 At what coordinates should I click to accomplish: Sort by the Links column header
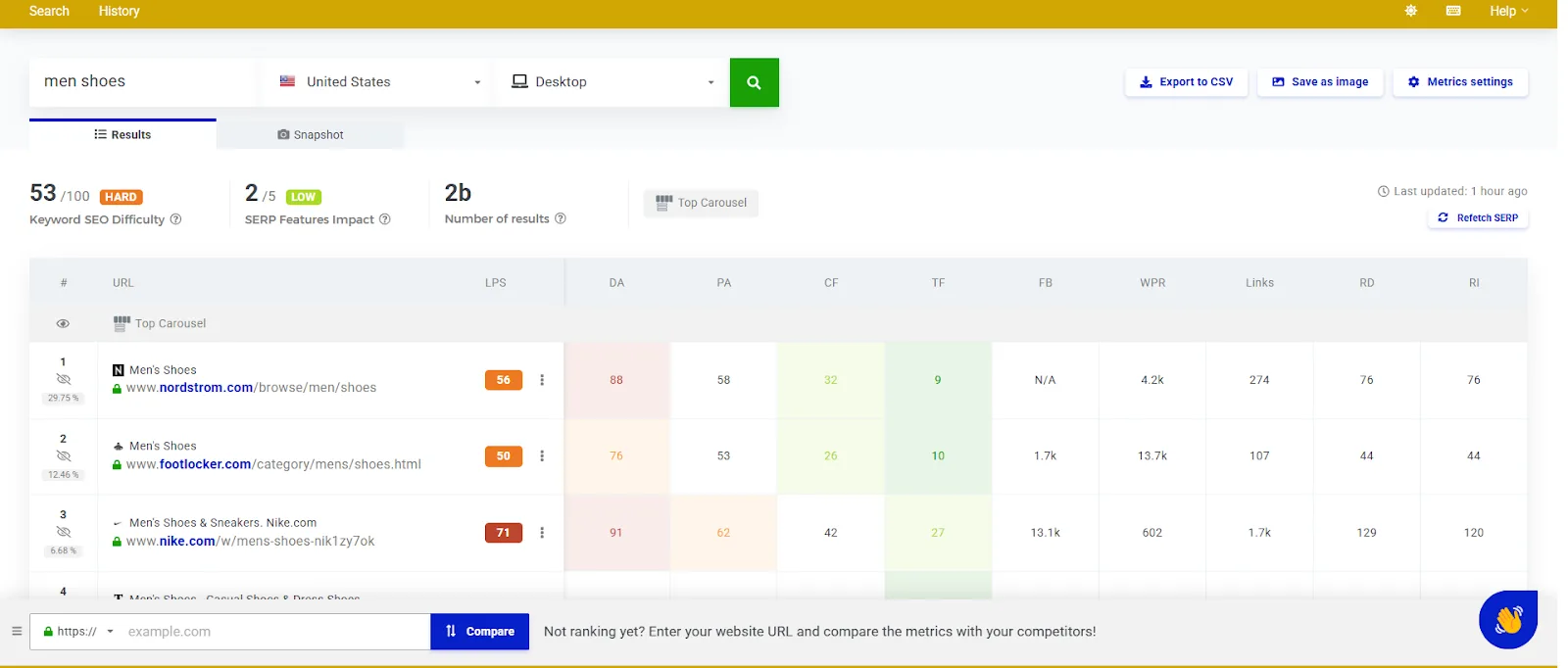1259,283
